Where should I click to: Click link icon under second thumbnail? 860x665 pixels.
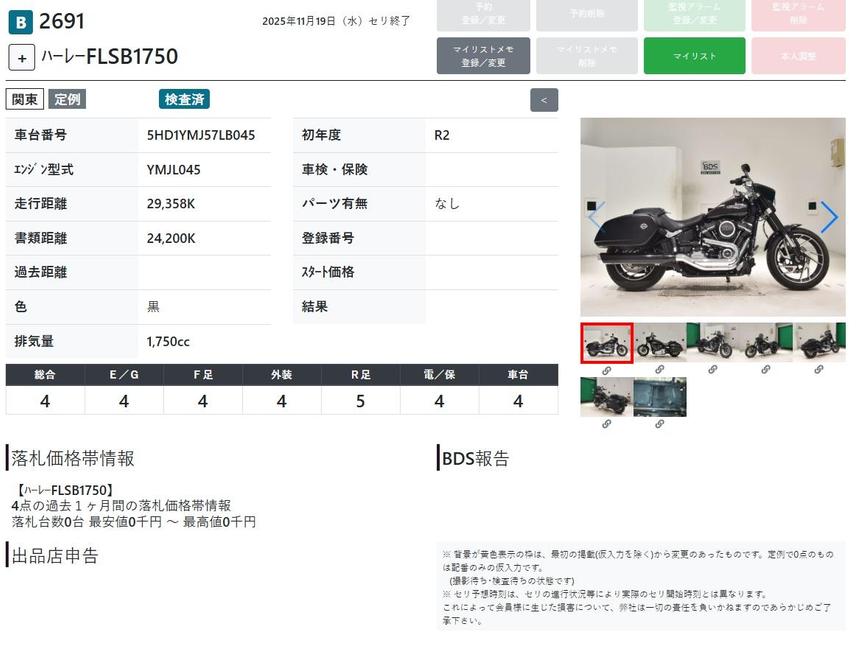[660, 370]
